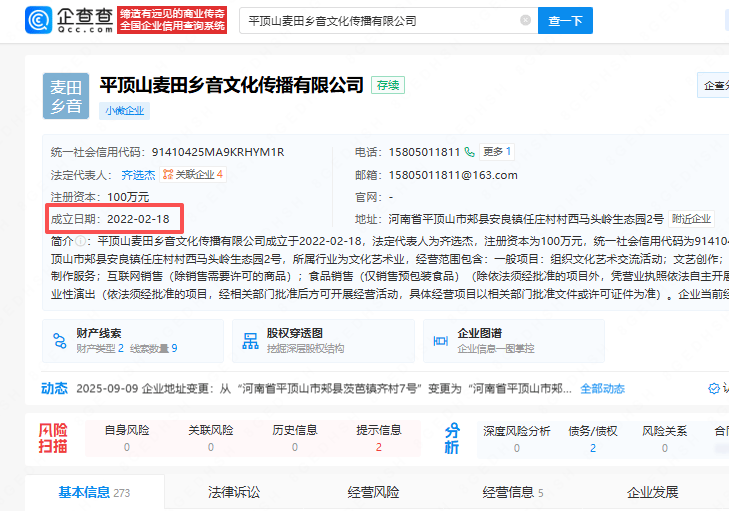Switch to the 法律诉讼 tab
Image resolution: width=729 pixels, height=511 pixels.
click(x=233, y=492)
